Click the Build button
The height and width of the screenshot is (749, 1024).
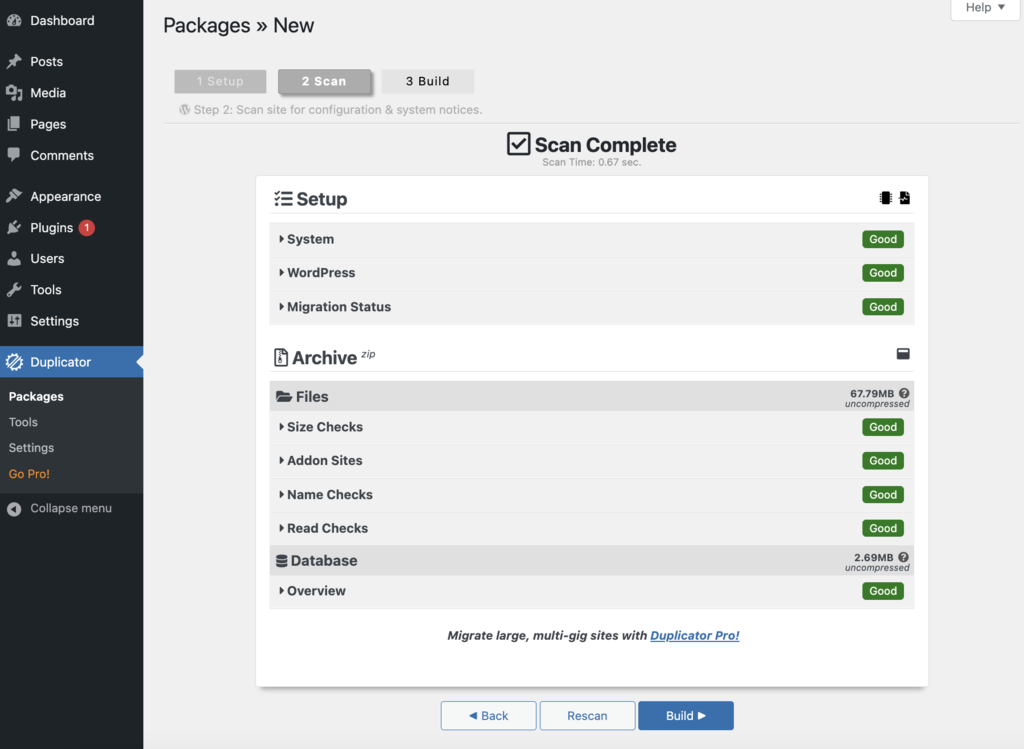coord(686,715)
